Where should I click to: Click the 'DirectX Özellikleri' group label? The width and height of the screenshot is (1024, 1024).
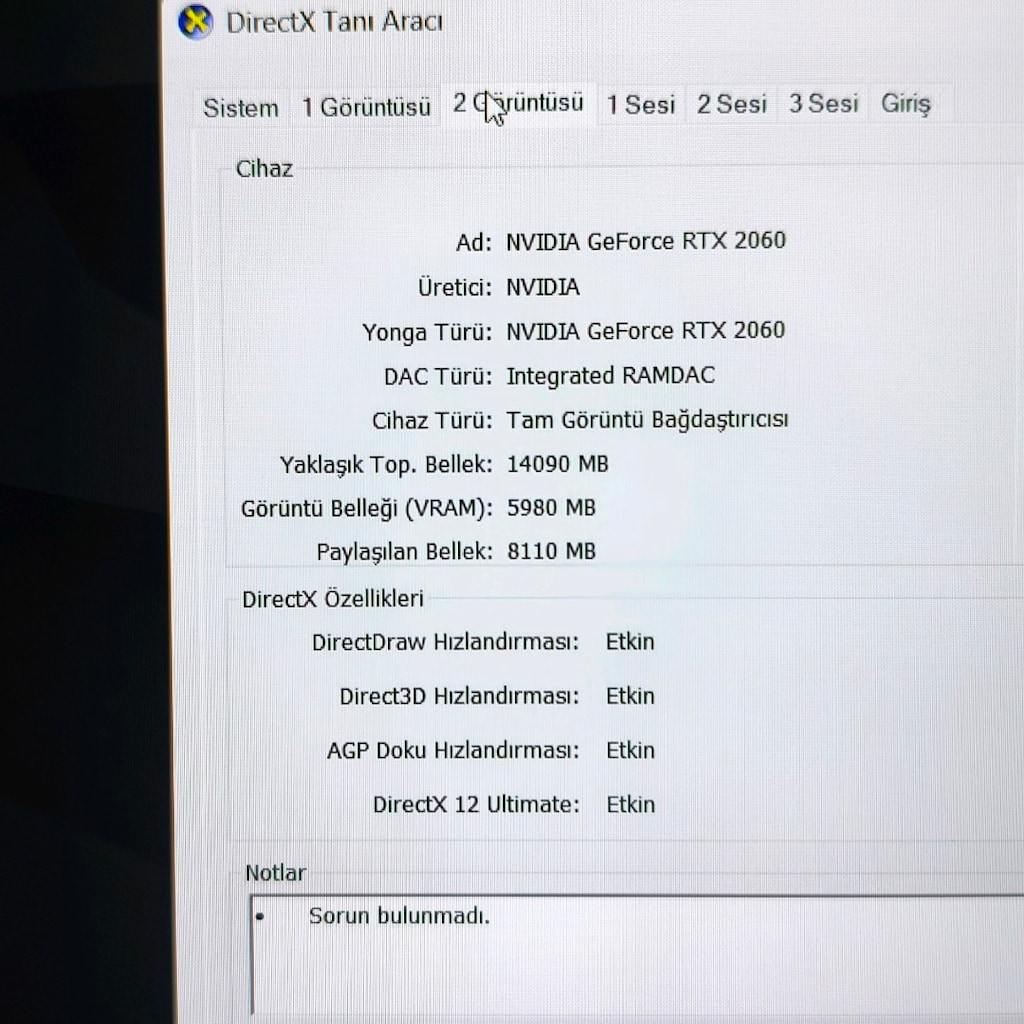(x=333, y=599)
